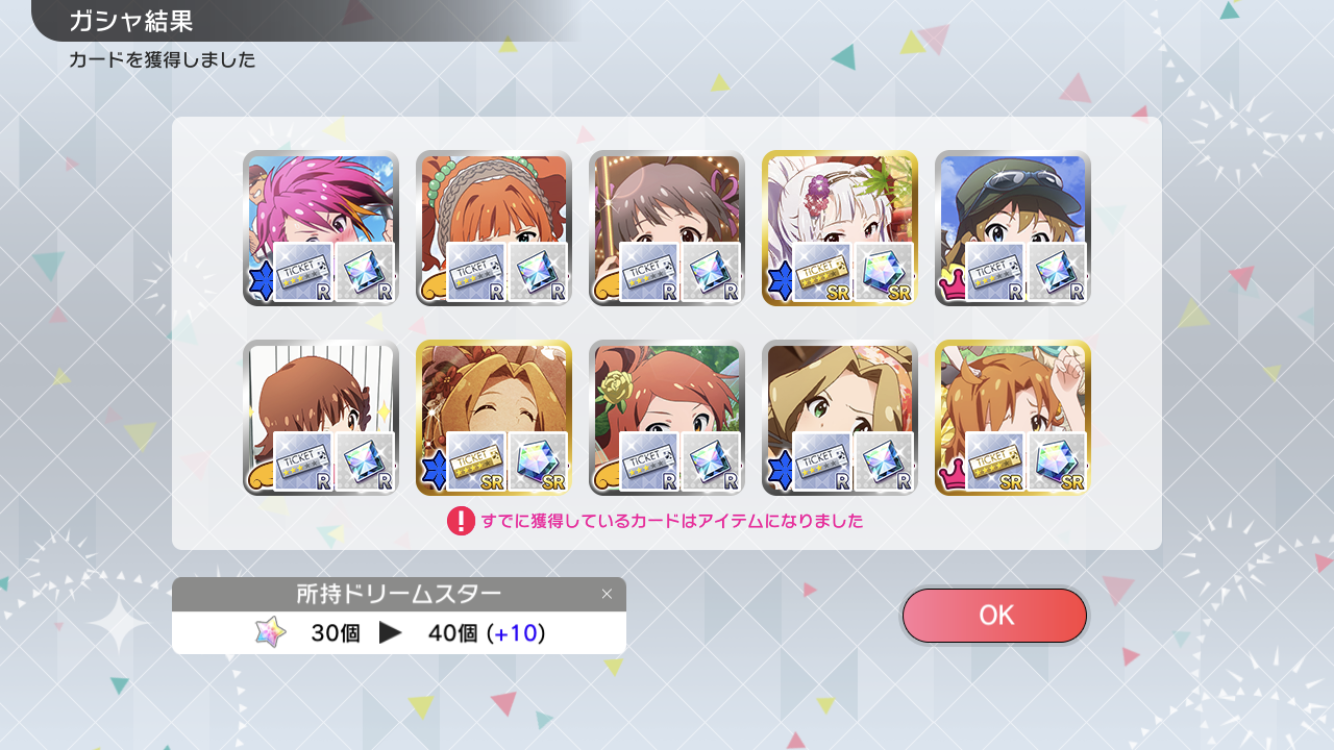
Task: Close the Dream Star count popup
Action: tap(606, 594)
